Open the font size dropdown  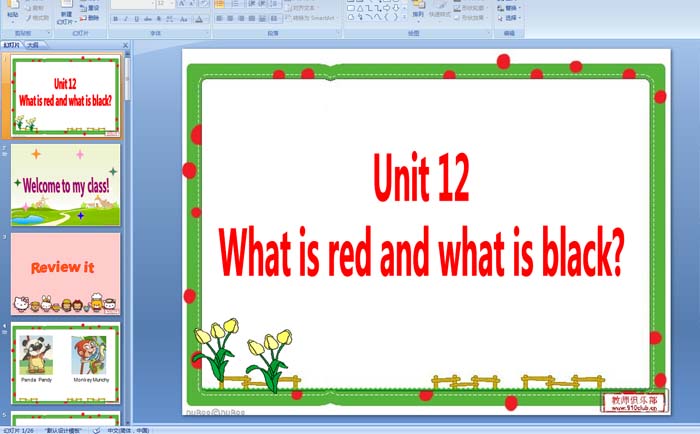pyautogui.click(x=172, y=4)
